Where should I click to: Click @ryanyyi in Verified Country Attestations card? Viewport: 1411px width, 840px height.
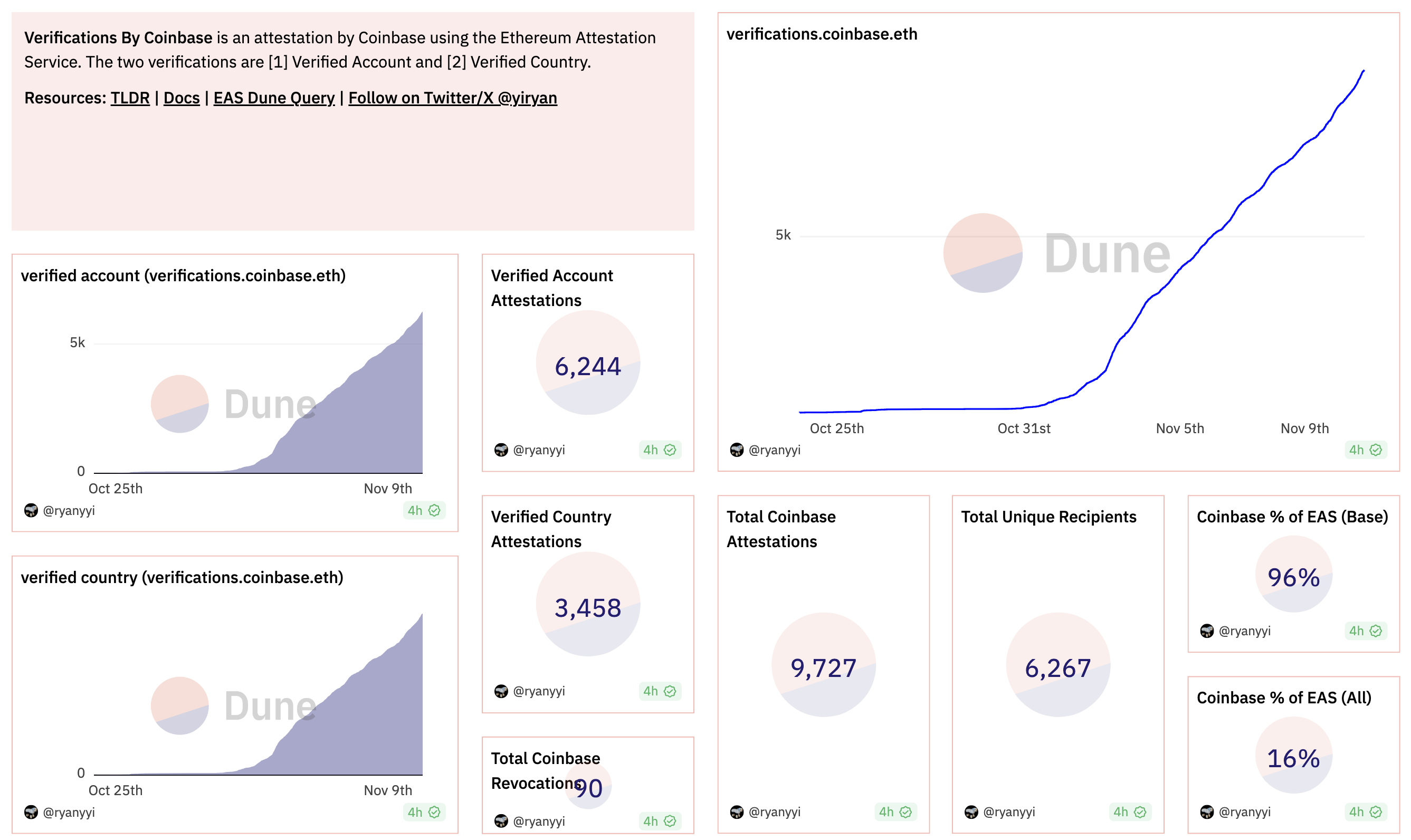click(539, 691)
